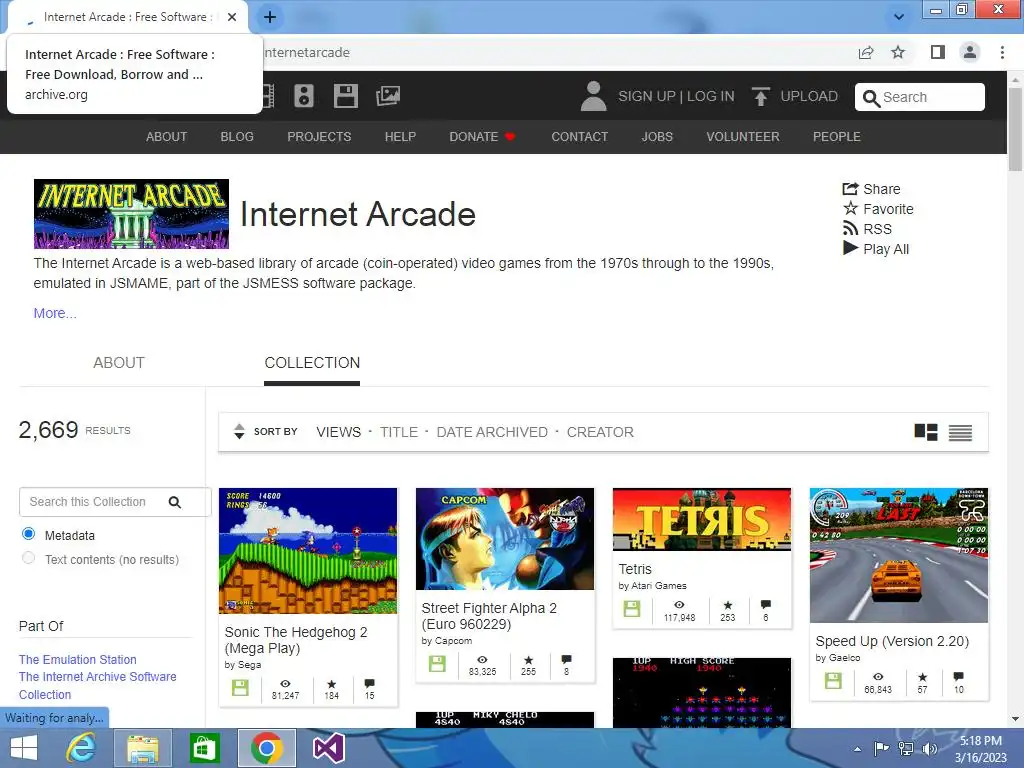Click the RSS feed icon

pyautogui.click(x=850, y=229)
